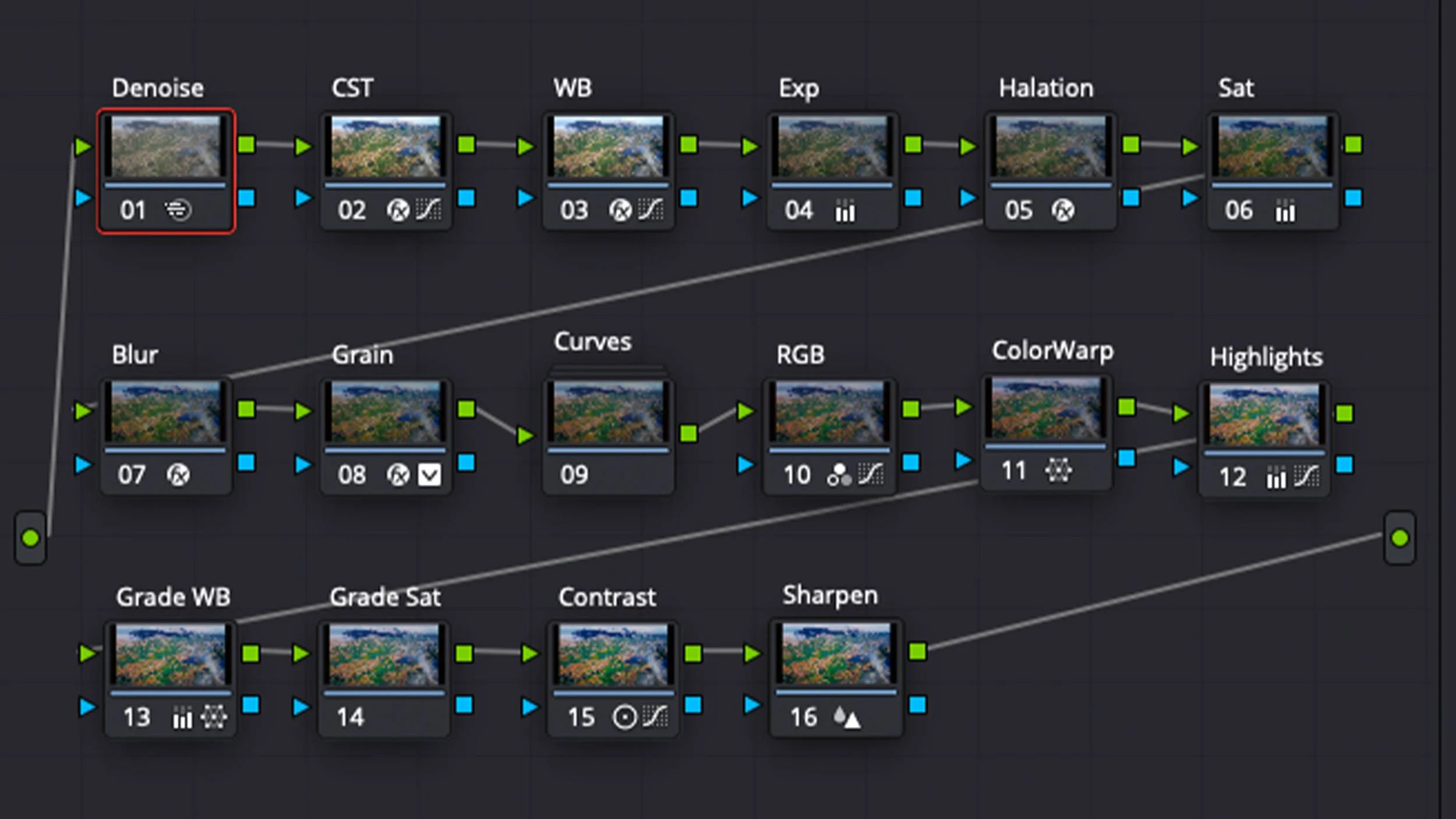Click the FX icon on Blur node 07
Viewport: 1456px width, 819px height.
tap(178, 475)
